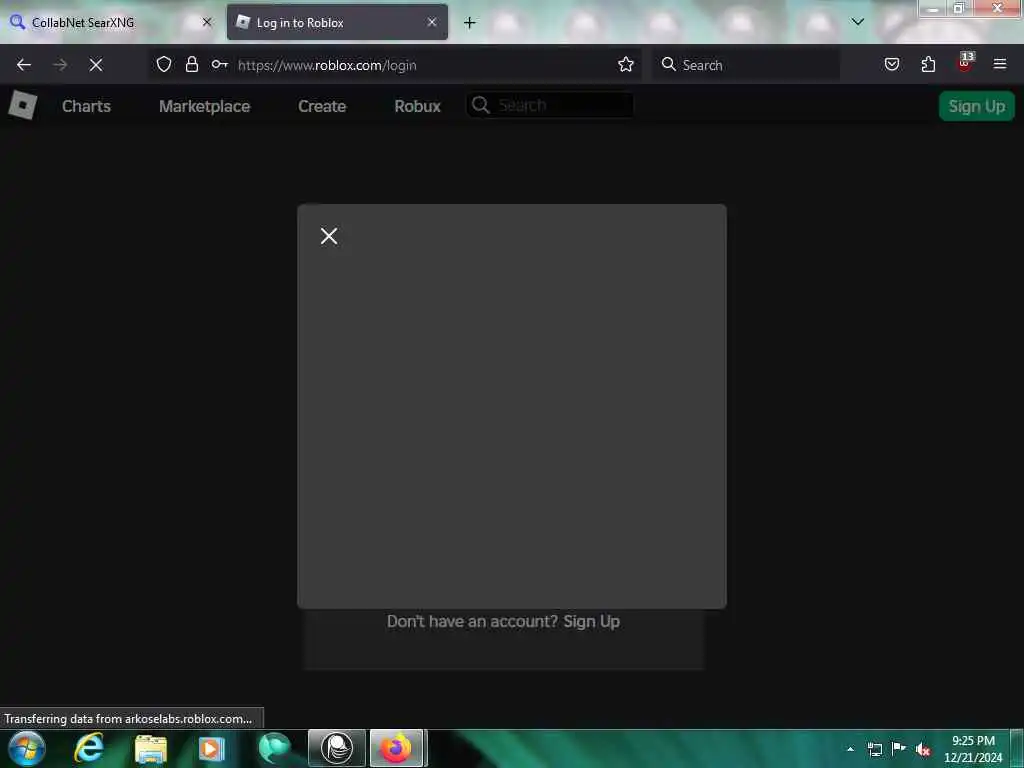Viewport: 1024px width, 768px height.
Task: Click the Roblox search magnifier icon
Action: (481, 105)
